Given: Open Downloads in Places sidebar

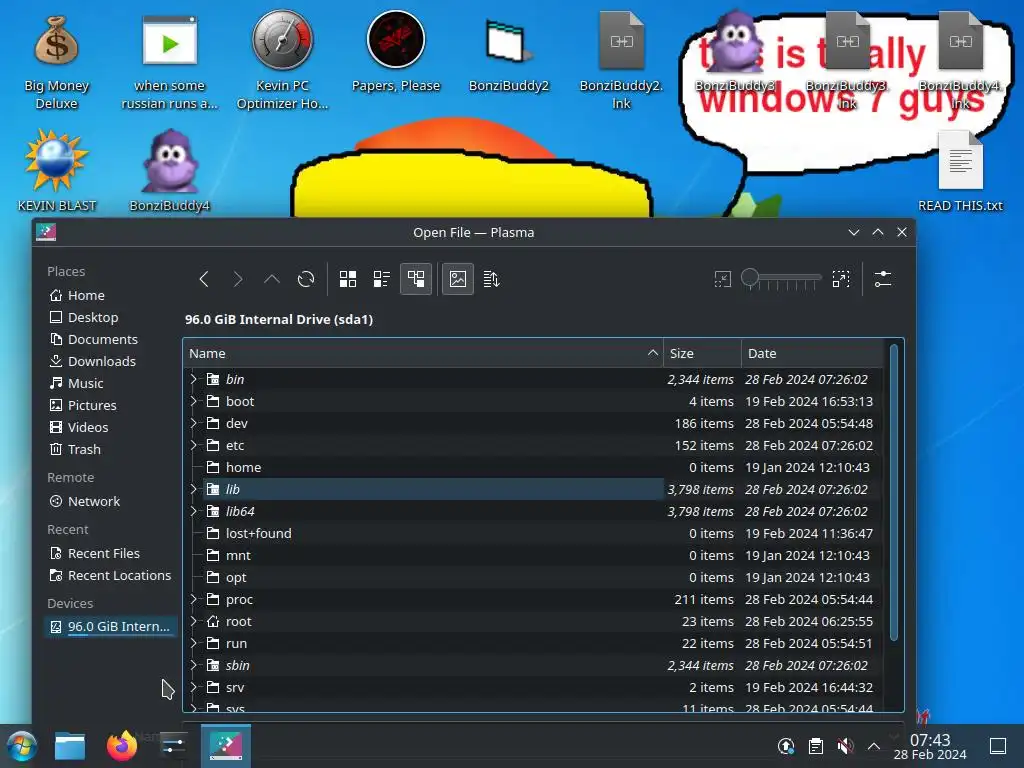Looking at the screenshot, I should (x=110, y=361).
